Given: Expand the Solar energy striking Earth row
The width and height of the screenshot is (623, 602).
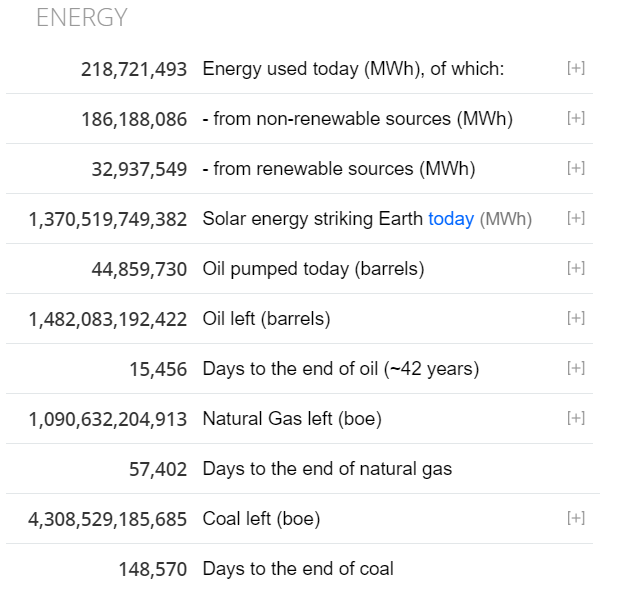Looking at the screenshot, I should pos(576,218).
